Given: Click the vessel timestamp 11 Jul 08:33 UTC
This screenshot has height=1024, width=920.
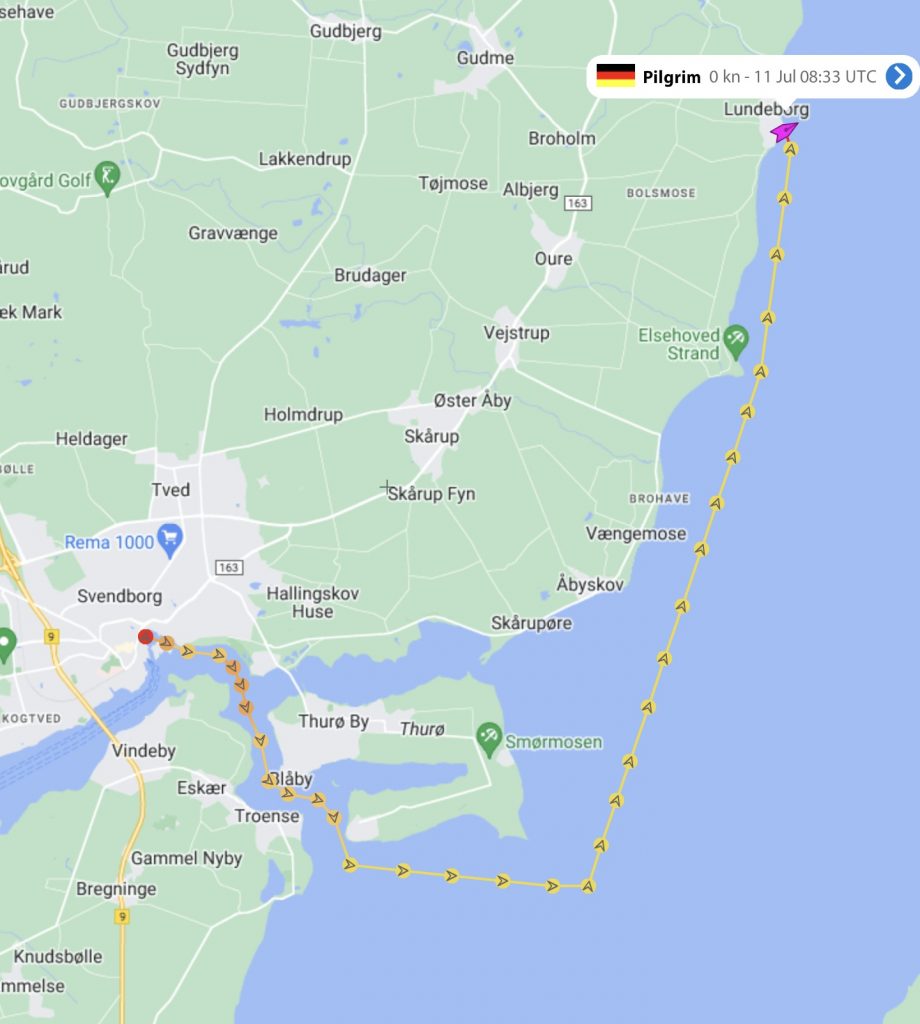Looking at the screenshot, I should (x=815, y=77).
